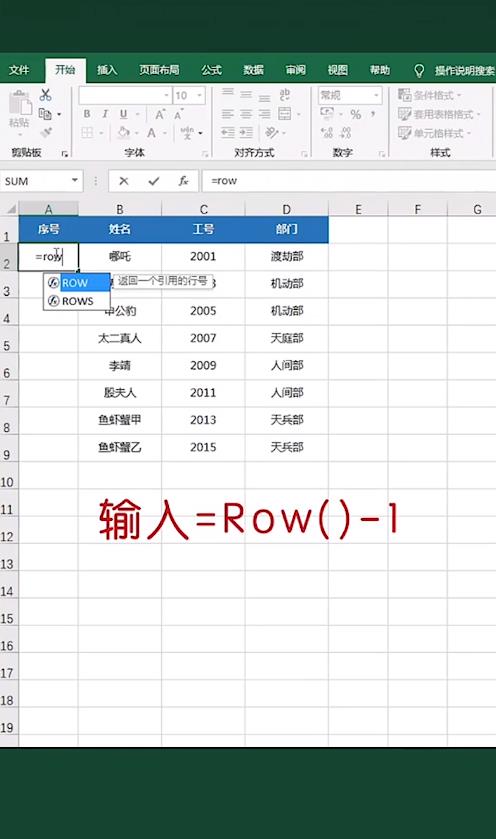The image size is (496, 839).
Task: Toggle Underline formatting
Action: point(124,114)
